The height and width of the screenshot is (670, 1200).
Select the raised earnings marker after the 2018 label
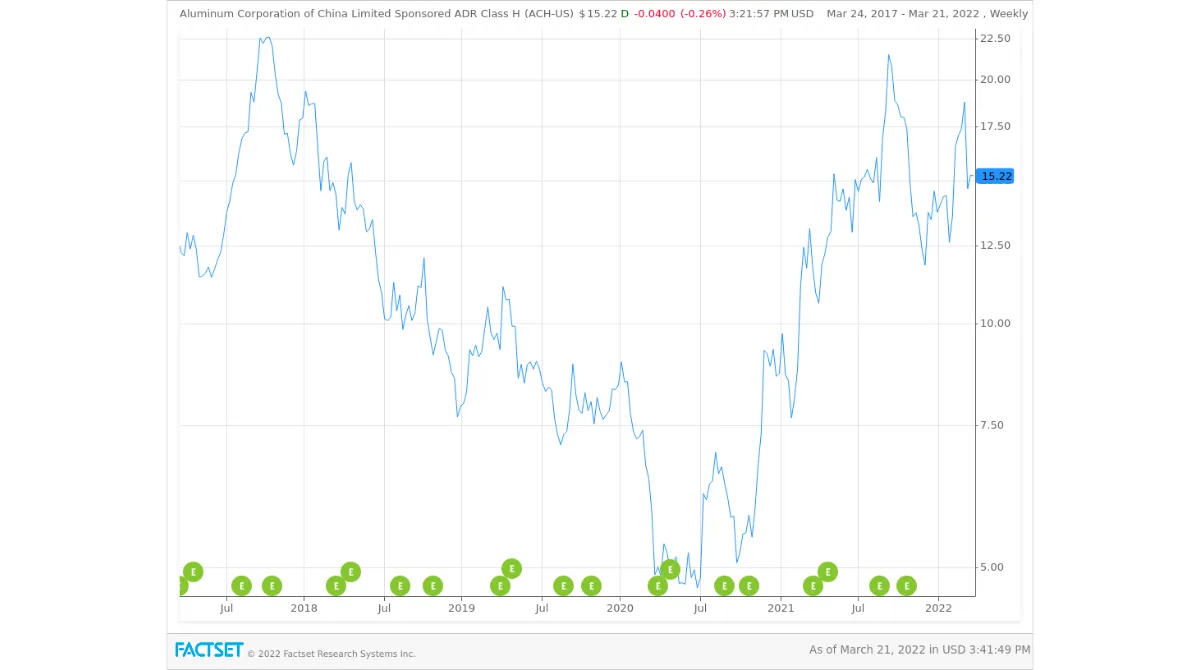coord(349,571)
